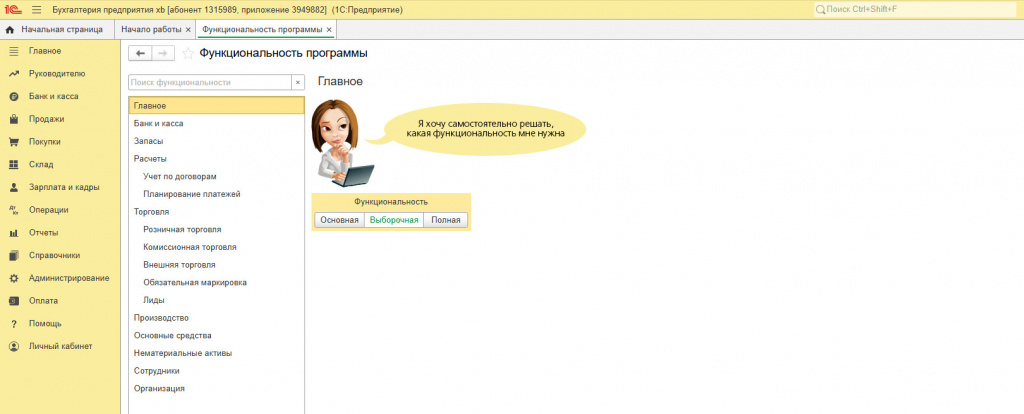
Task: Click the back navigation arrow
Action: click(140, 54)
